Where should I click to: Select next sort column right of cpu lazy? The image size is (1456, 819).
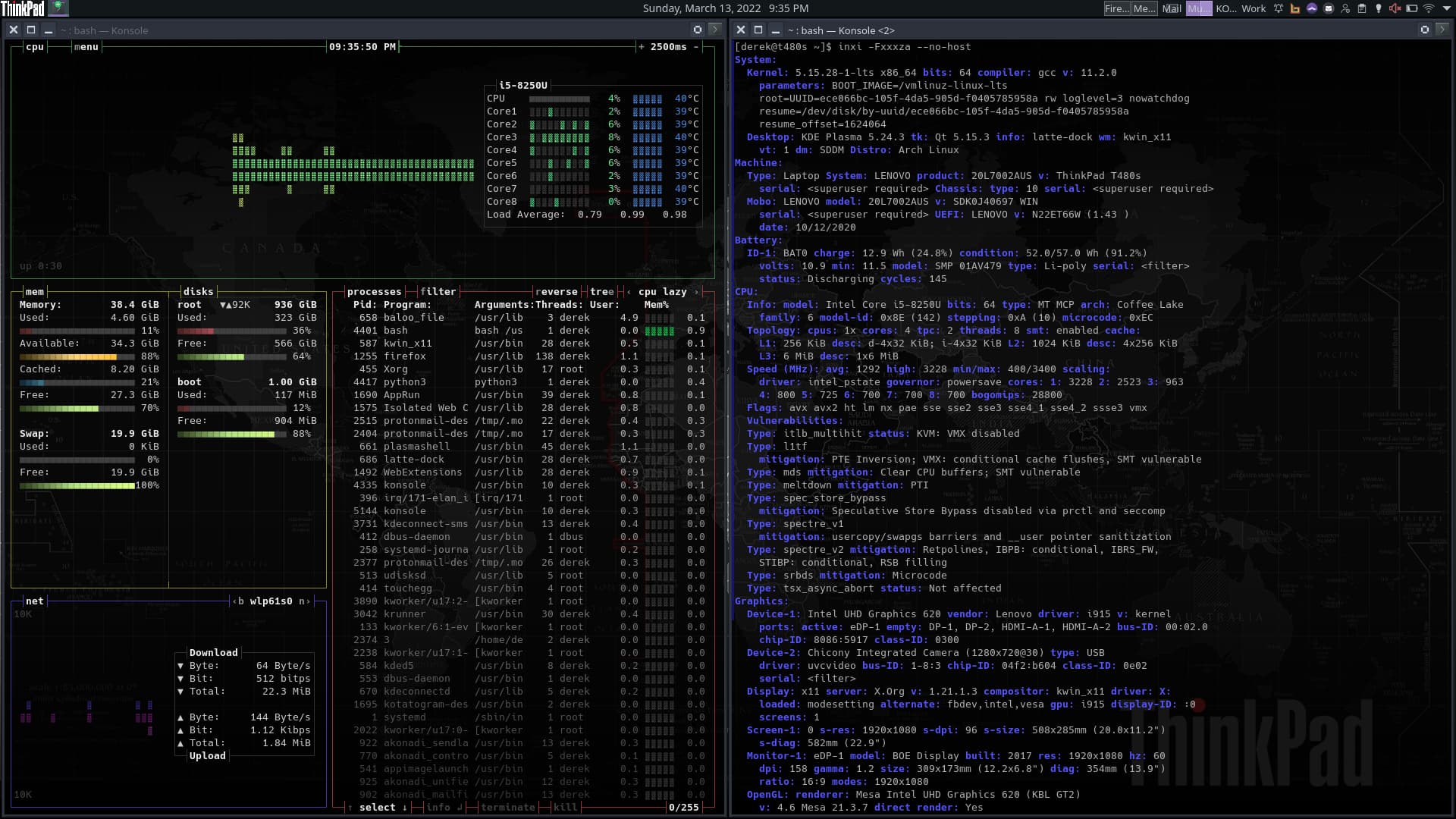coord(695,292)
